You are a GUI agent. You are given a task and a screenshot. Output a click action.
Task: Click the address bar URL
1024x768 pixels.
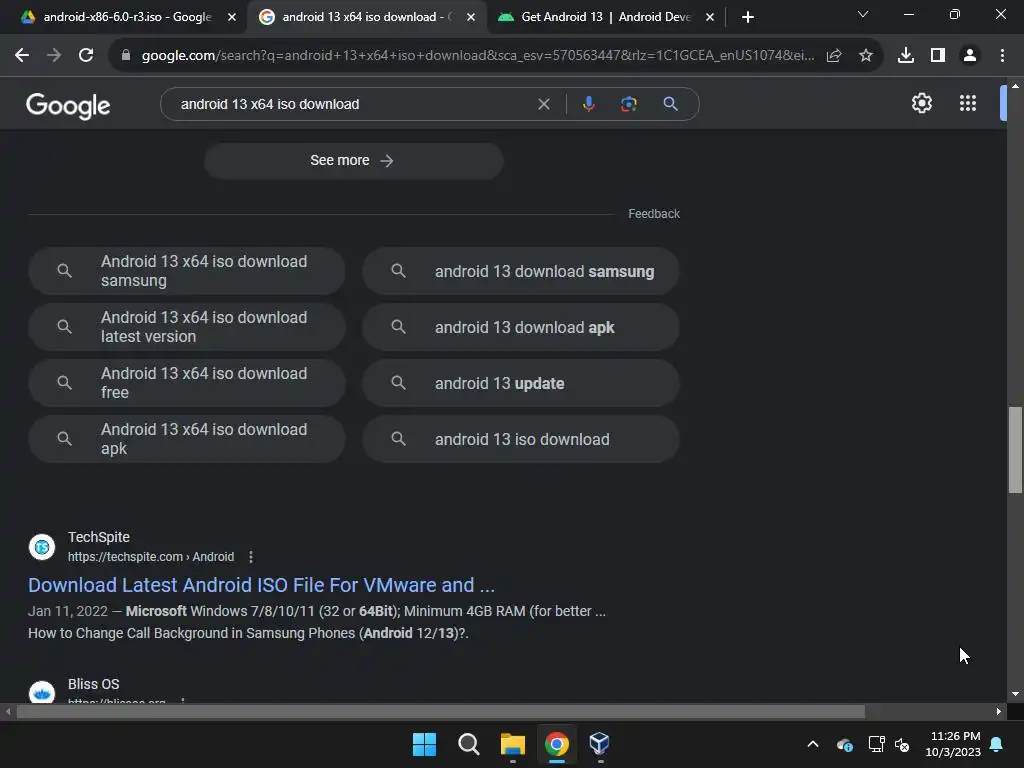478,56
